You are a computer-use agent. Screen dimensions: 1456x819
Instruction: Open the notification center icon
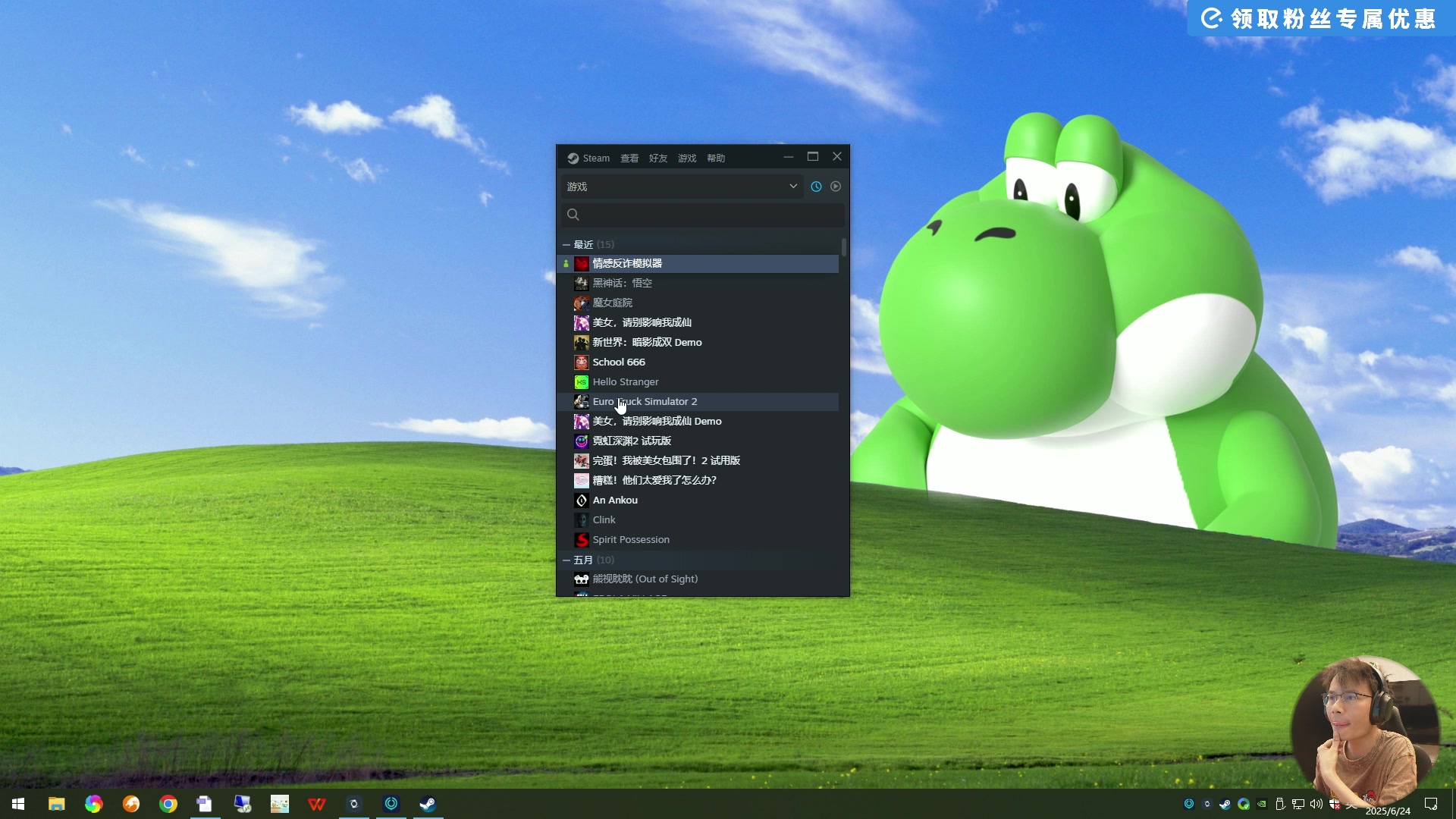[1431, 804]
